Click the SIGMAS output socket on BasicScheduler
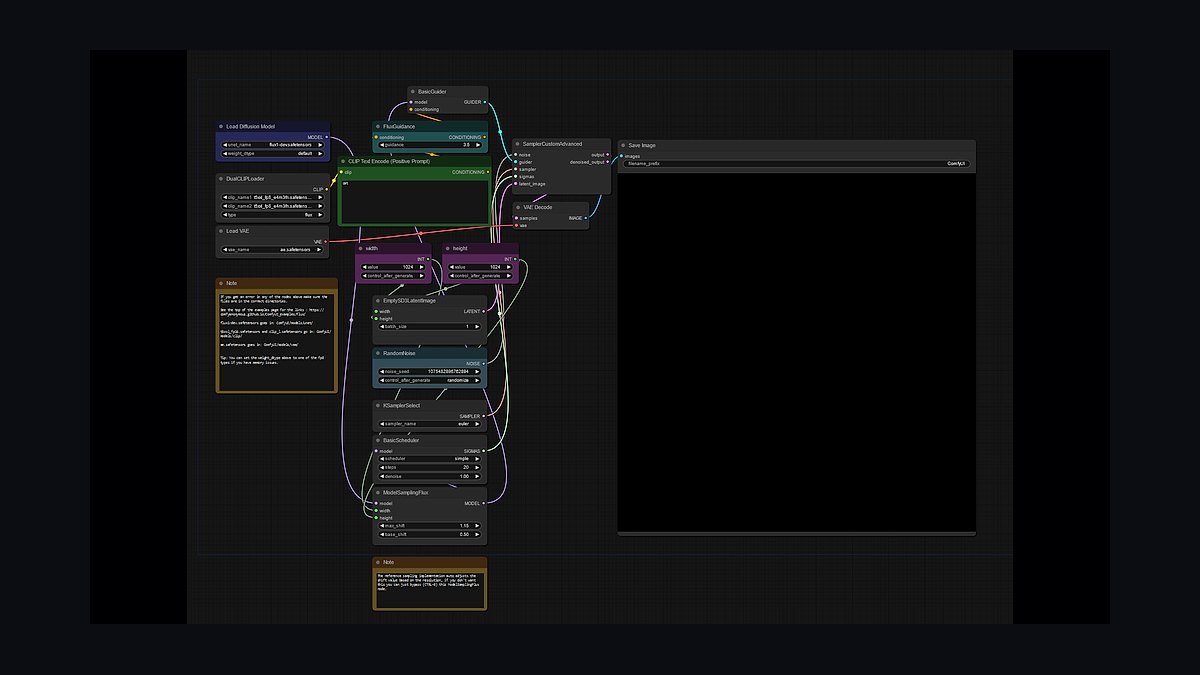1200x675 pixels. tap(484, 450)
